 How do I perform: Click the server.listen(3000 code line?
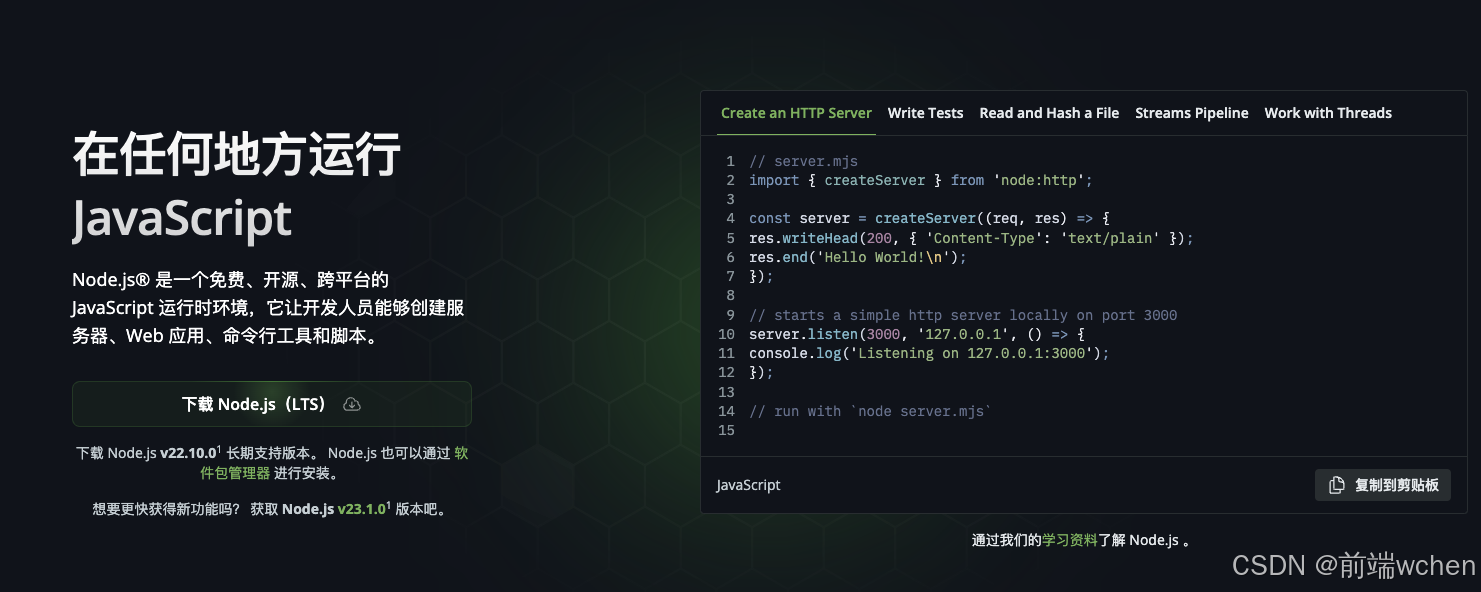coord(917,334)
